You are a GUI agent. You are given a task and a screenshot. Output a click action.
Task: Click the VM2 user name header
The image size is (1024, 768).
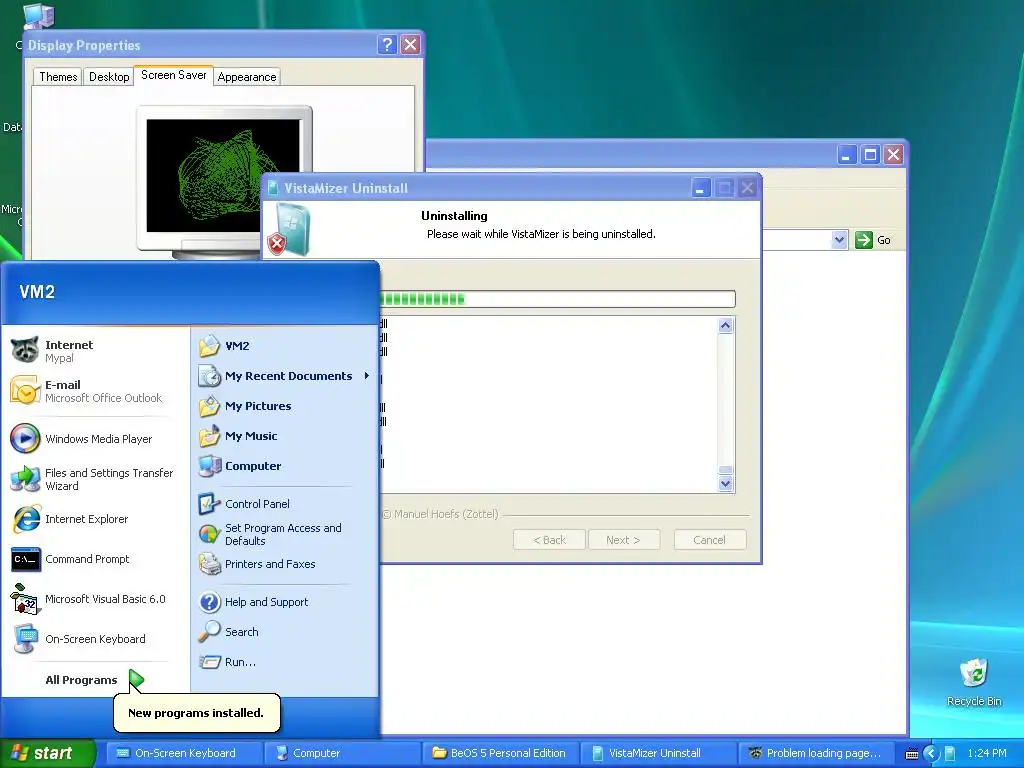coord(37,292)
